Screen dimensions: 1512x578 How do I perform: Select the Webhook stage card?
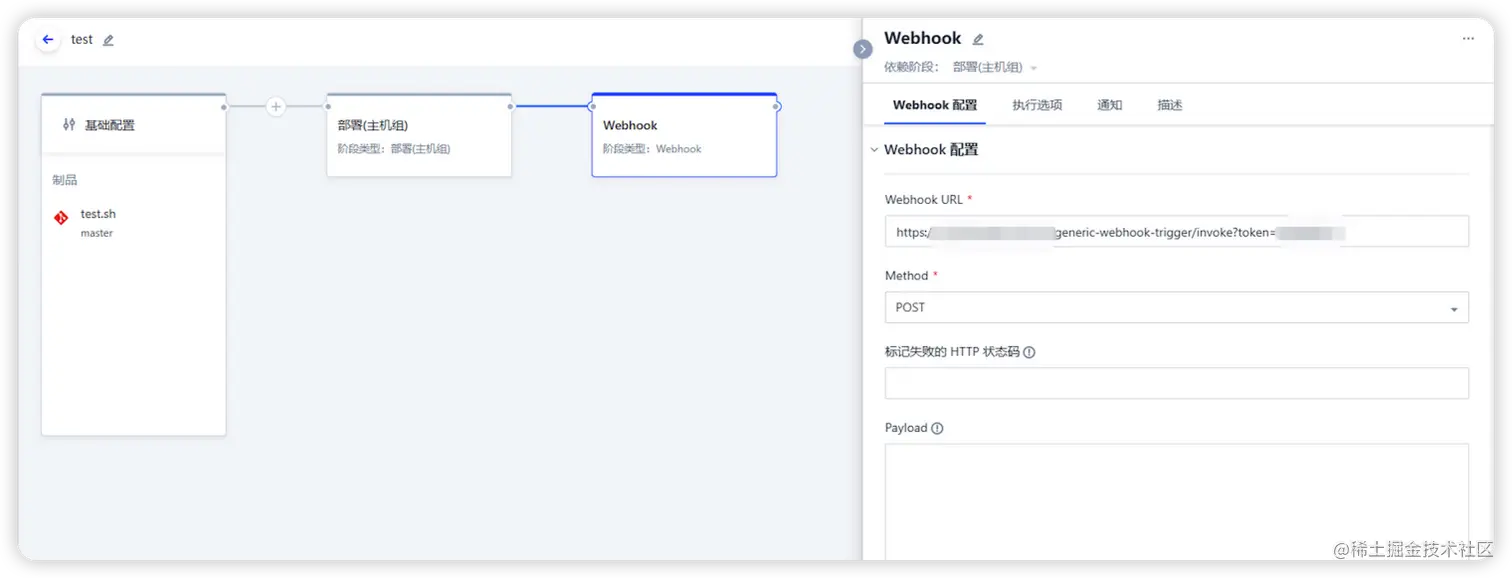click(684, 136)
